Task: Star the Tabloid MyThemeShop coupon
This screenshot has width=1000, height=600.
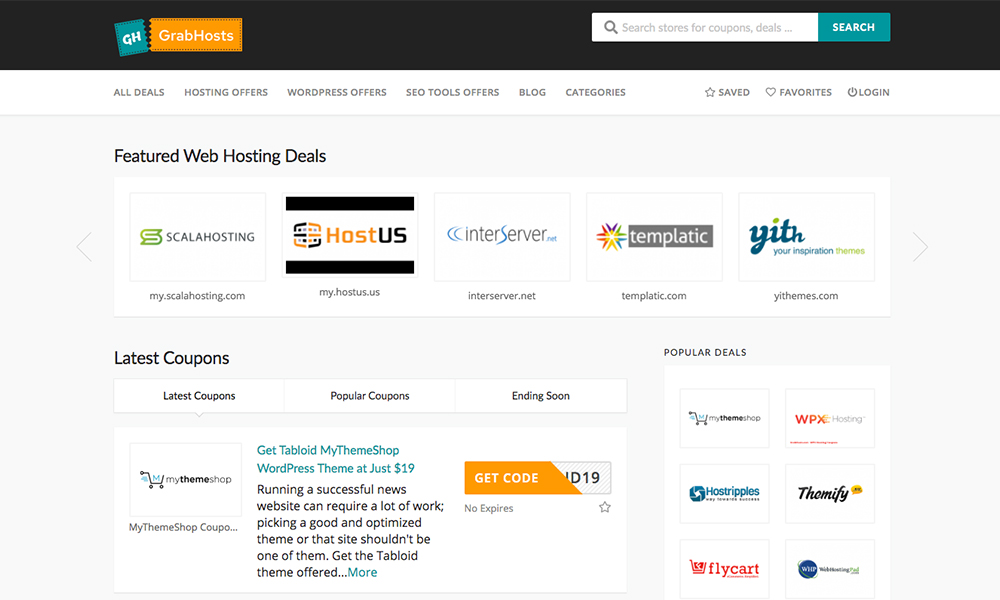Action: pyautogui.click(x=604, y=508)
